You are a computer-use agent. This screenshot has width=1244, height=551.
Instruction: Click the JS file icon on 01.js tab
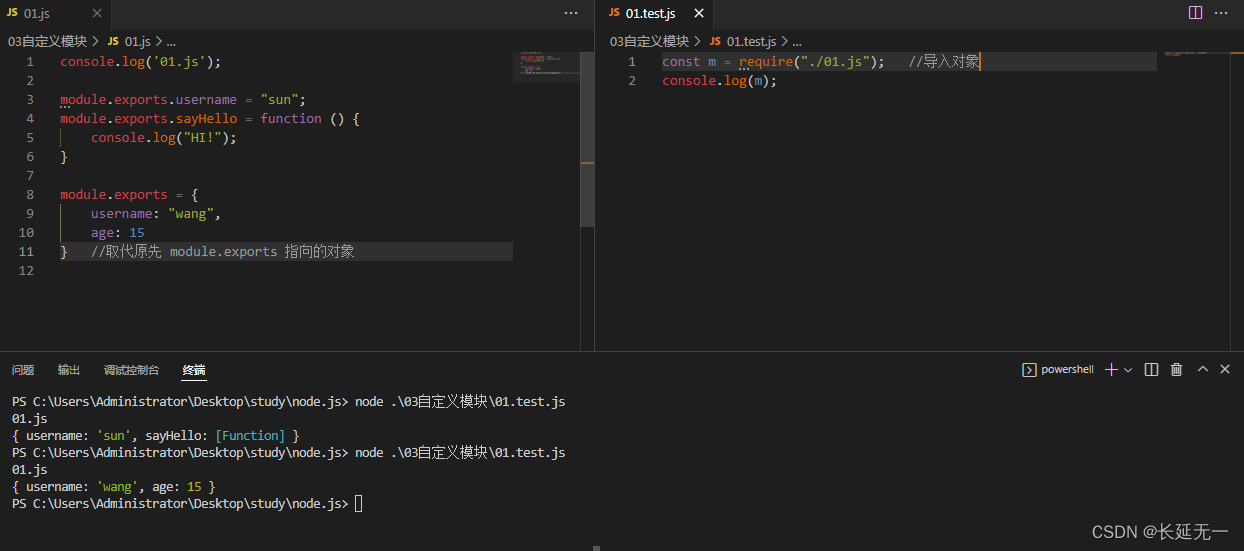click(x=12, y=14)
